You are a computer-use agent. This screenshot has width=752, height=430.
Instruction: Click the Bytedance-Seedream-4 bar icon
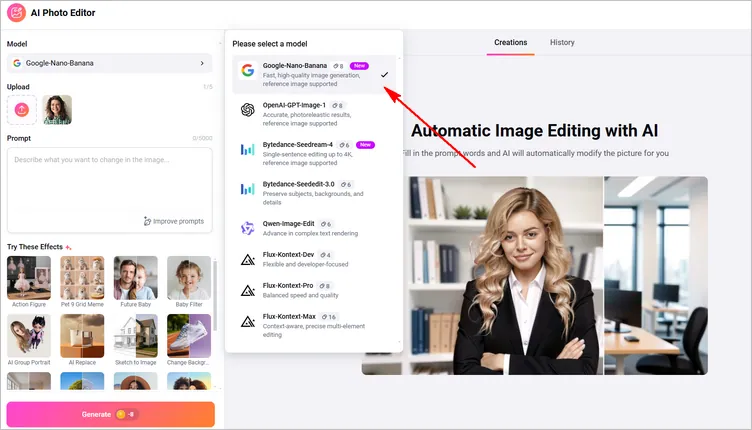(247, 150)
